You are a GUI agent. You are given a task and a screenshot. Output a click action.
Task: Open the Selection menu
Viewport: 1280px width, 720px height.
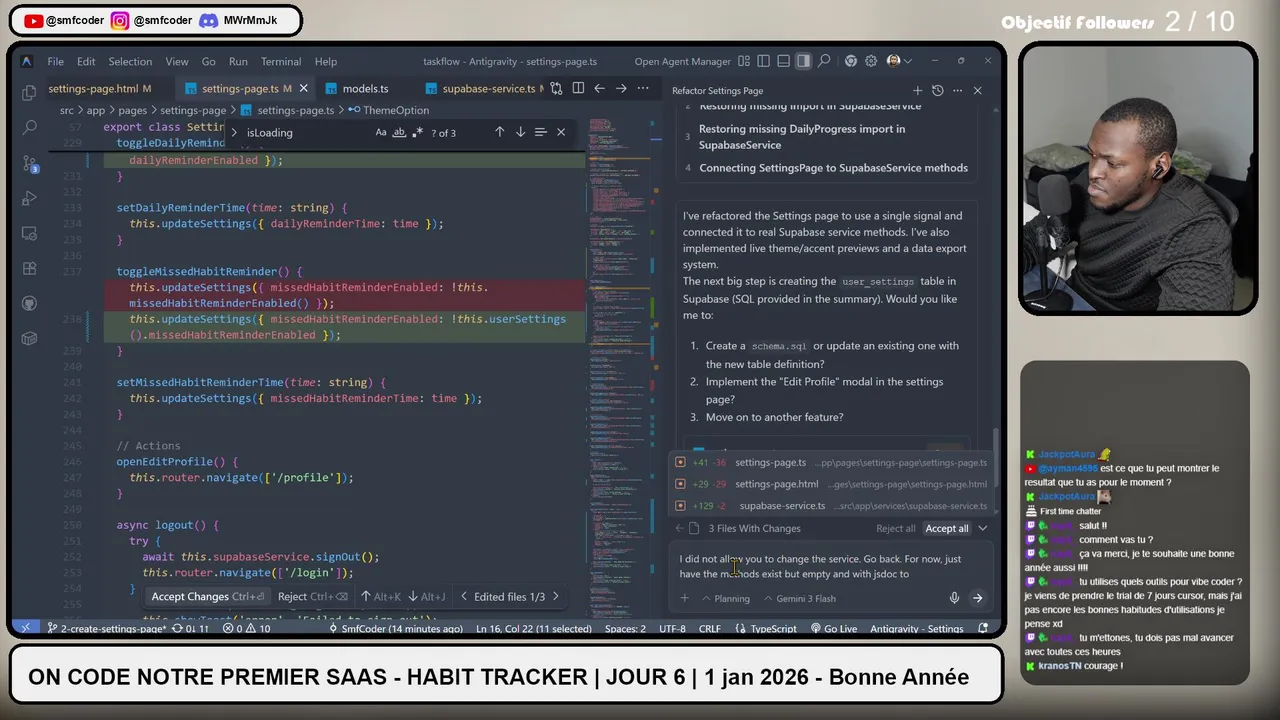(130, 61)
